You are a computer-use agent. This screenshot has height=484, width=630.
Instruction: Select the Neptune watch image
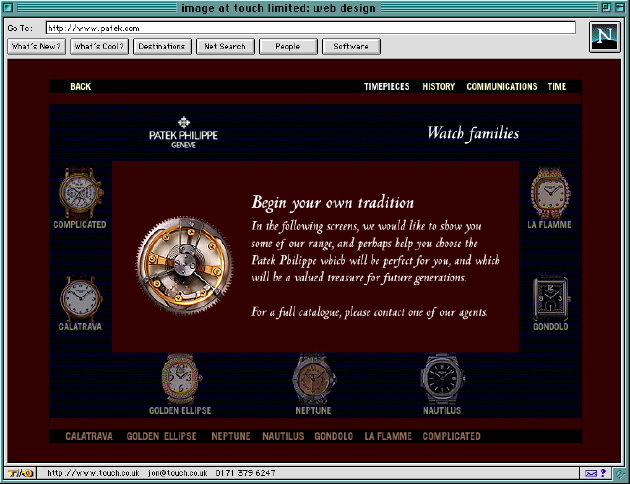(314, 379)
